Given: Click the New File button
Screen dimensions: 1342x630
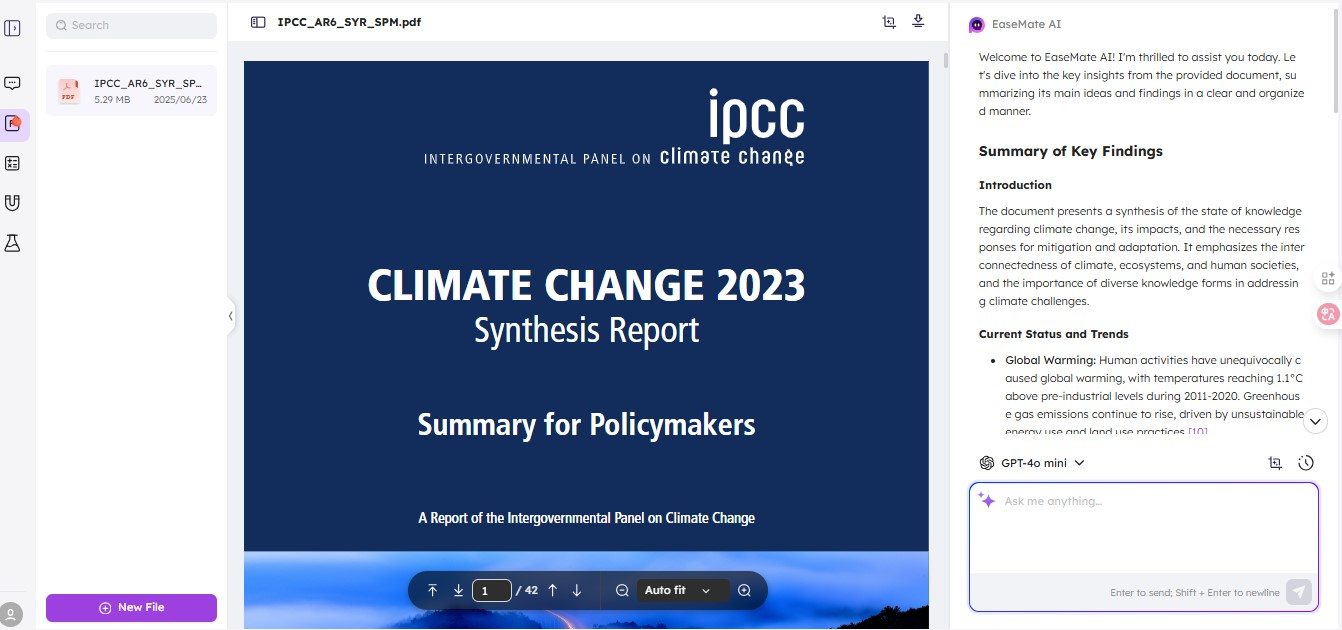Looking at the screenshot, I should 131,608.
